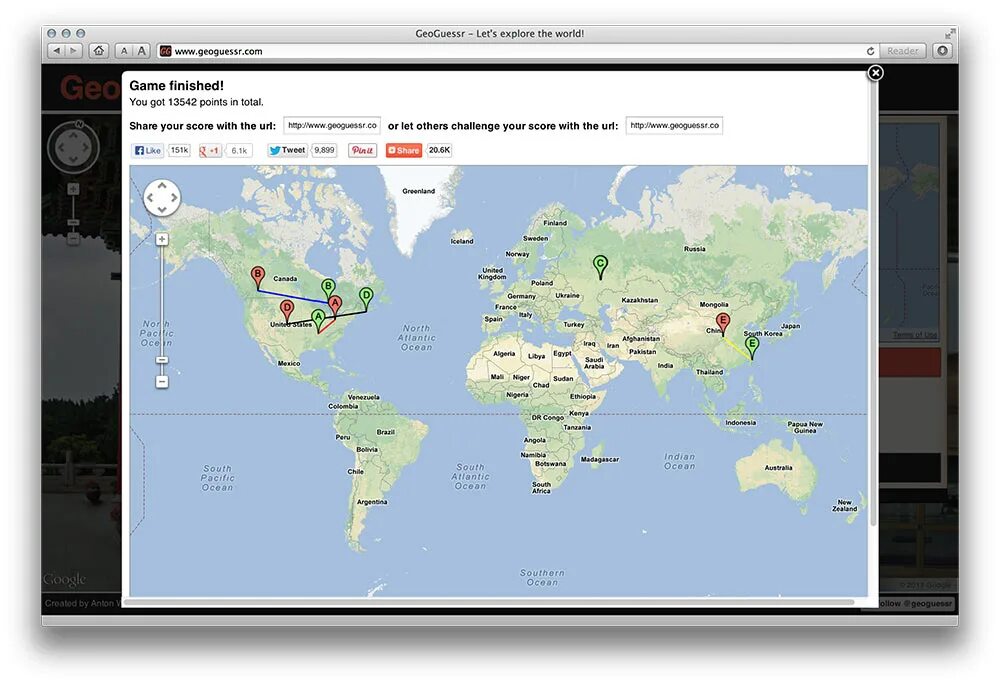Click the challenge URL field
This screenshot has width=1000, height=684.
pyautogui.click(x=674, y=126)
